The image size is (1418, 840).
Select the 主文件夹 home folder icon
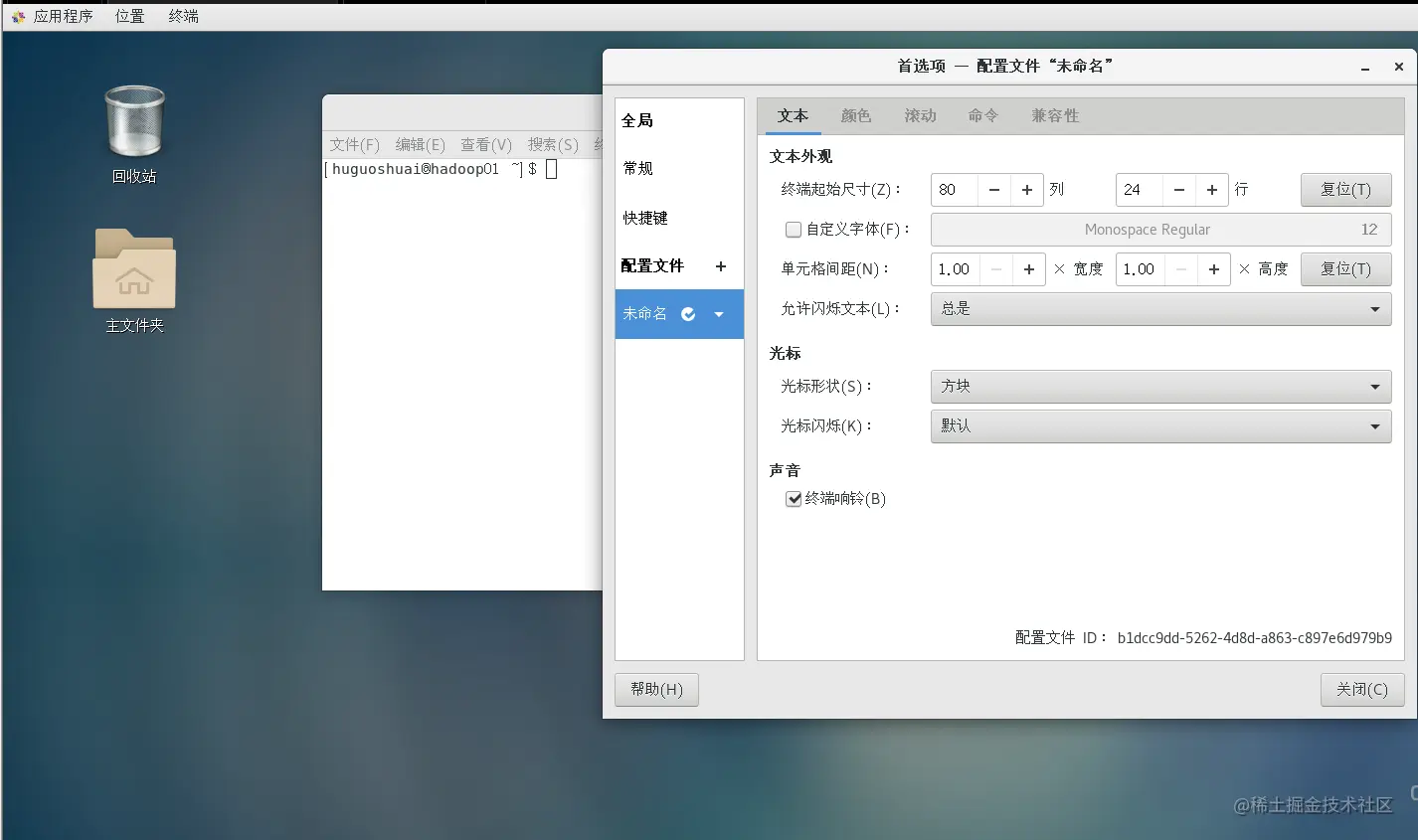pyautogui.click(x=134, y=280)
